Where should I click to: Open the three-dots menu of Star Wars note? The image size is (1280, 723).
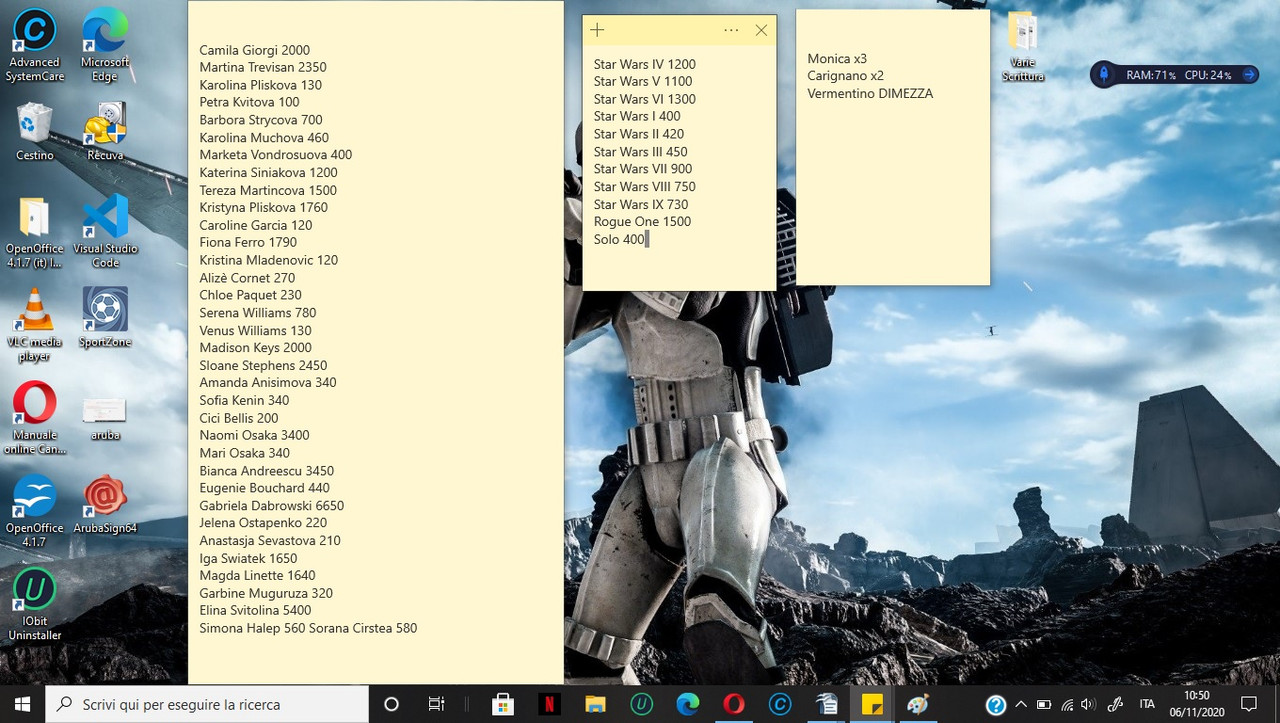(731, 30)
